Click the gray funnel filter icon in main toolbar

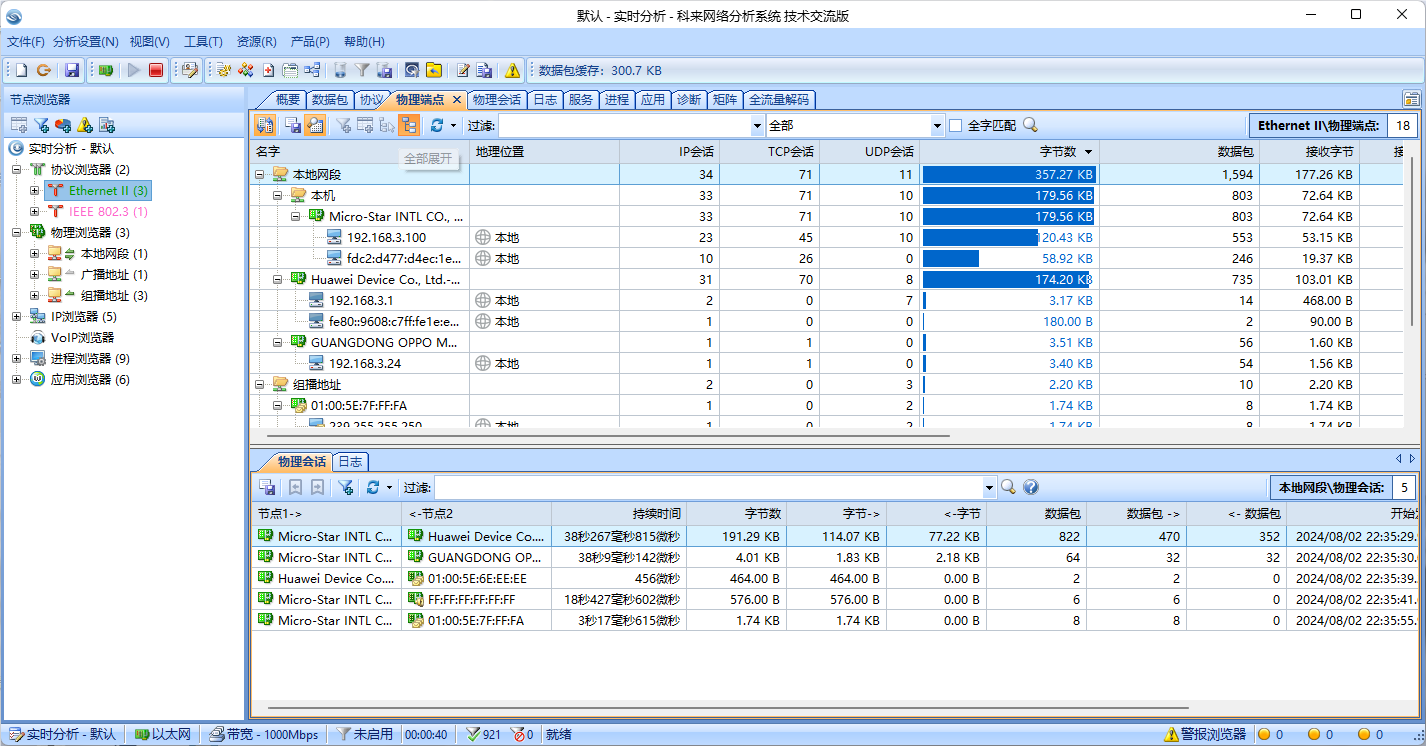point(362,70)
